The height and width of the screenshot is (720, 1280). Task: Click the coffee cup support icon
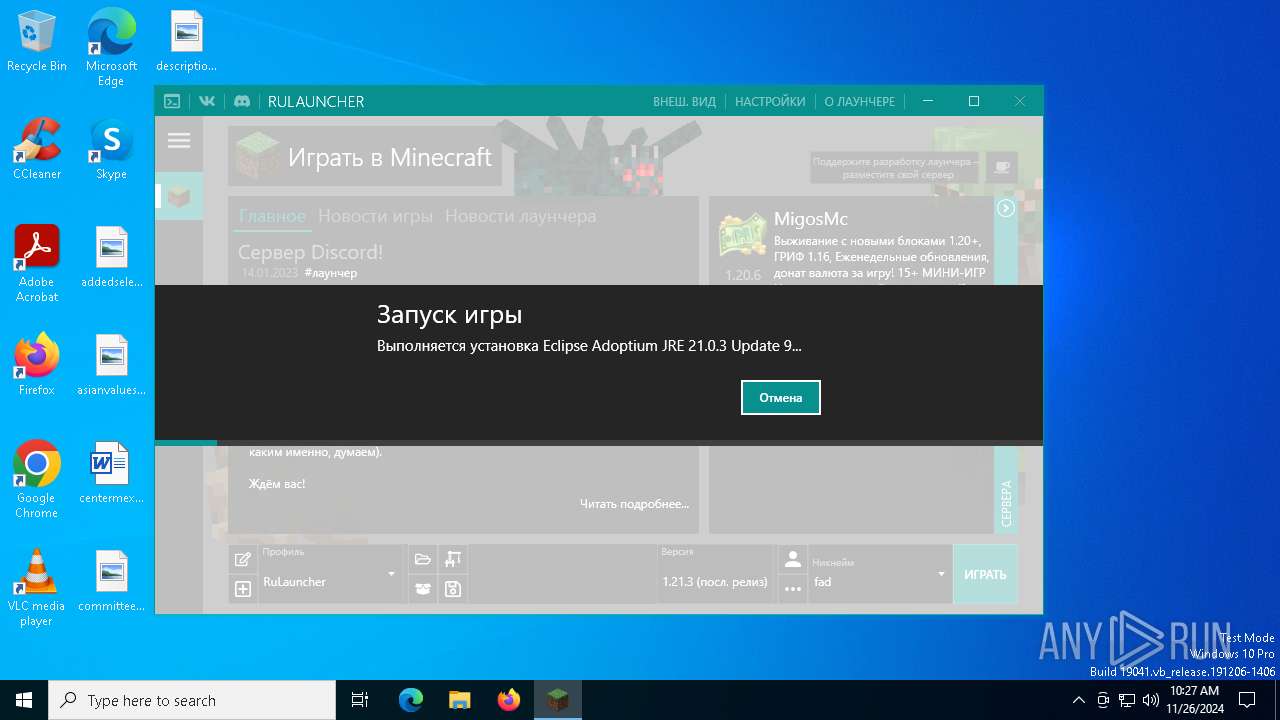point(1001,166)
